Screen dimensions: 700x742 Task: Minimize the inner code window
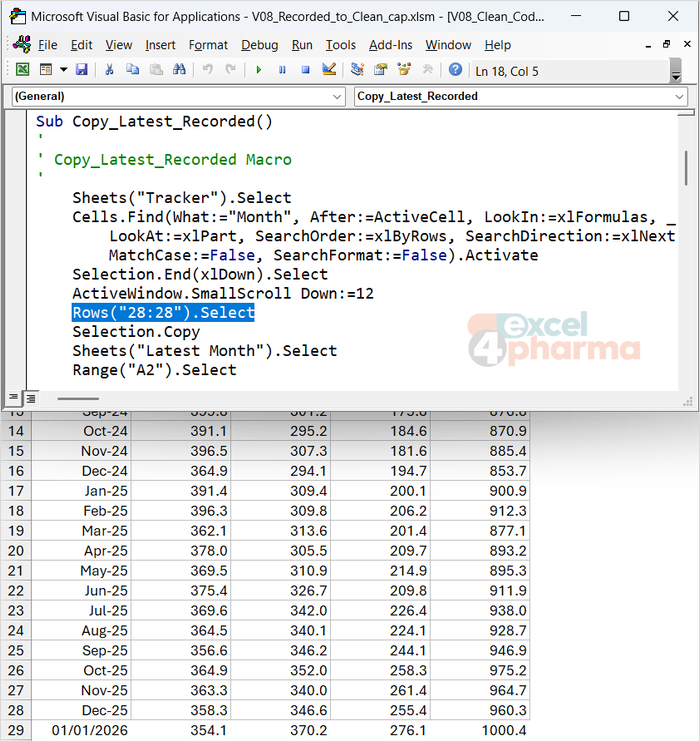pyautogui.click(x=648, y=45)
